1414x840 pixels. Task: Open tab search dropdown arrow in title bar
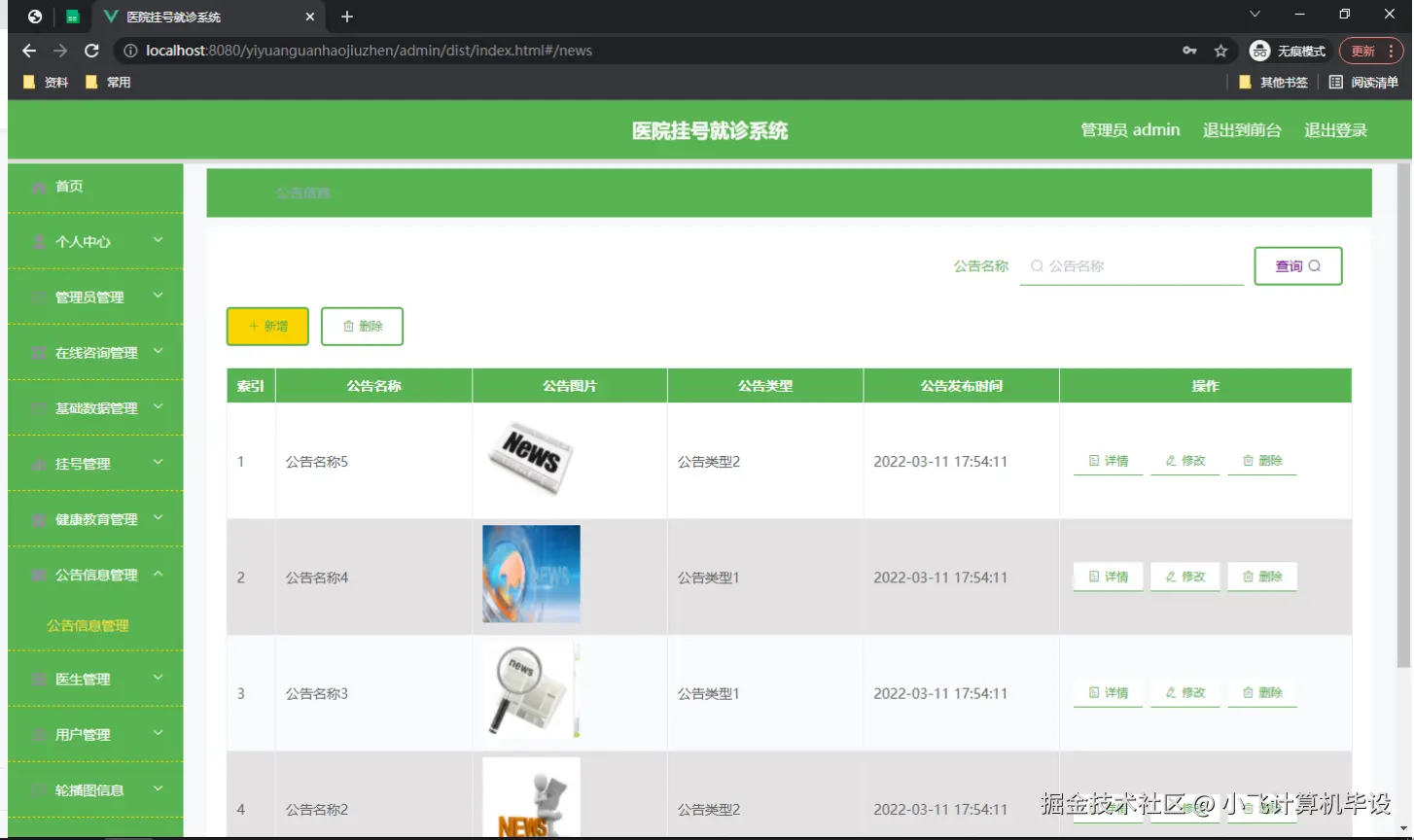coord(1255,14)
